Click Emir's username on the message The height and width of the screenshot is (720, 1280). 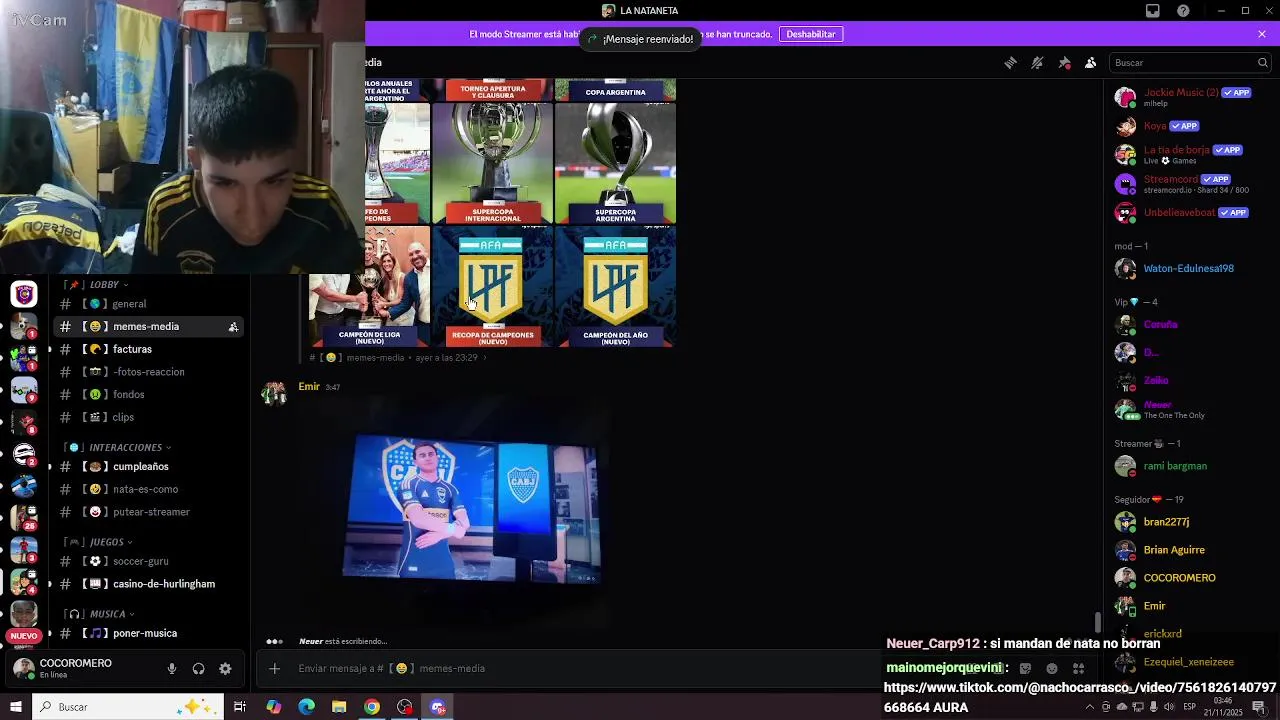click(x=309, y=387)
